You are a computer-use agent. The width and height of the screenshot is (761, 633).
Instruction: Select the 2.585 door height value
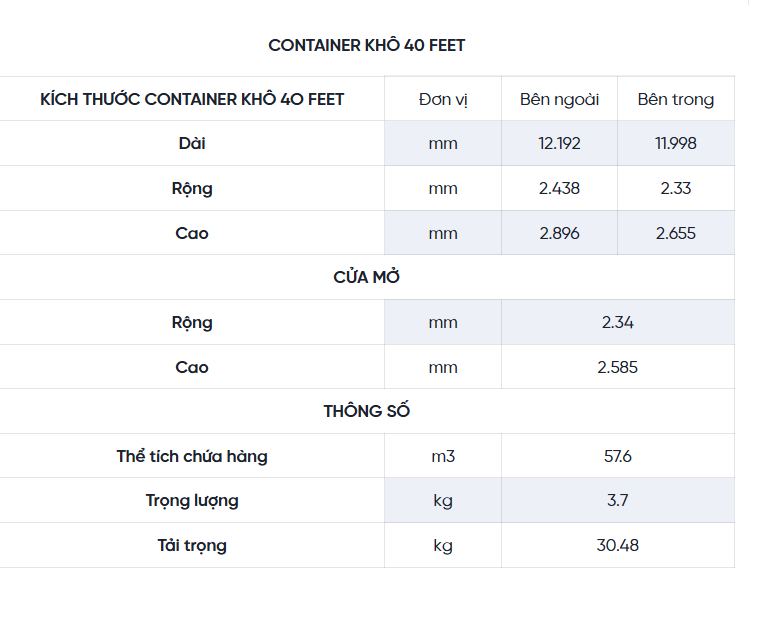(618, 367)
